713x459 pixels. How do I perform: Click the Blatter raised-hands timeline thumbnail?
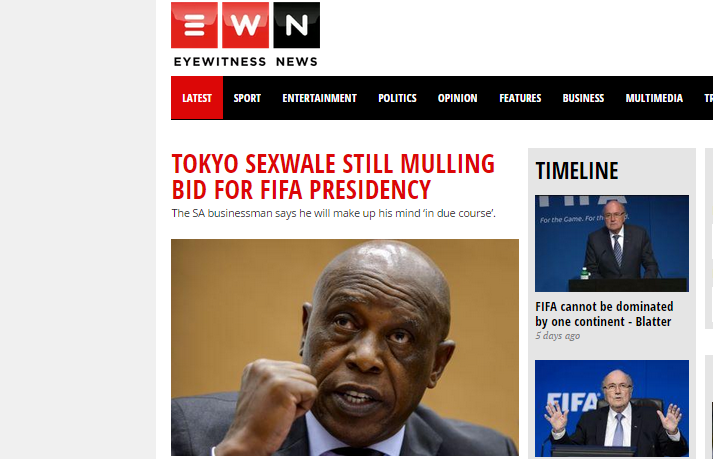click(612, 408)
